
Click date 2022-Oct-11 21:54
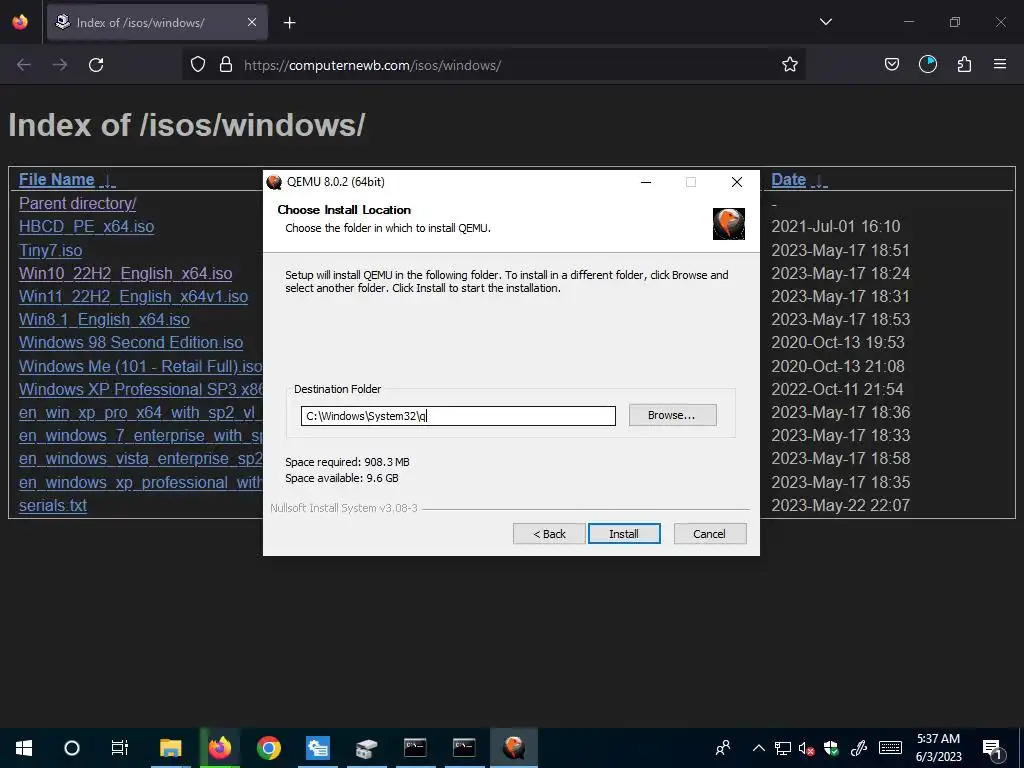[x=837, y=389]
